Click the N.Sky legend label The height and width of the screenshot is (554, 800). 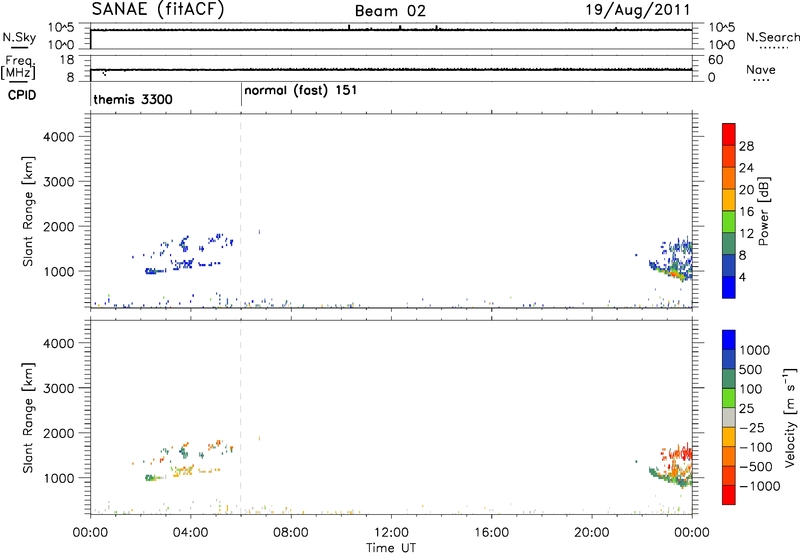coord(19,37)
